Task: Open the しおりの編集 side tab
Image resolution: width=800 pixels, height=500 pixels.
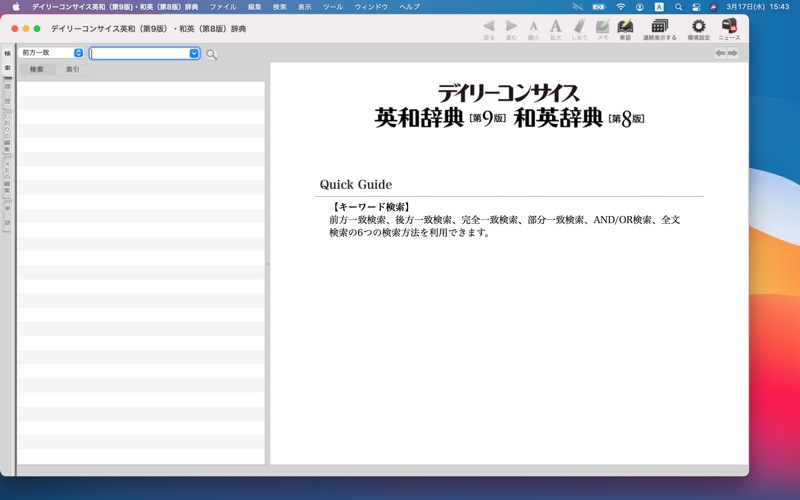Action: point(8,130)
